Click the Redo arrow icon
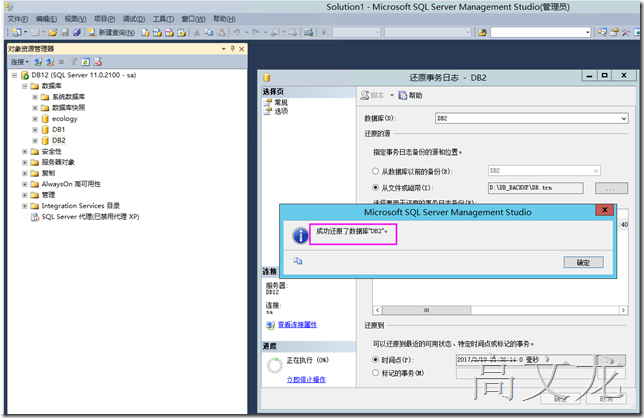 (x=255, y=32)
